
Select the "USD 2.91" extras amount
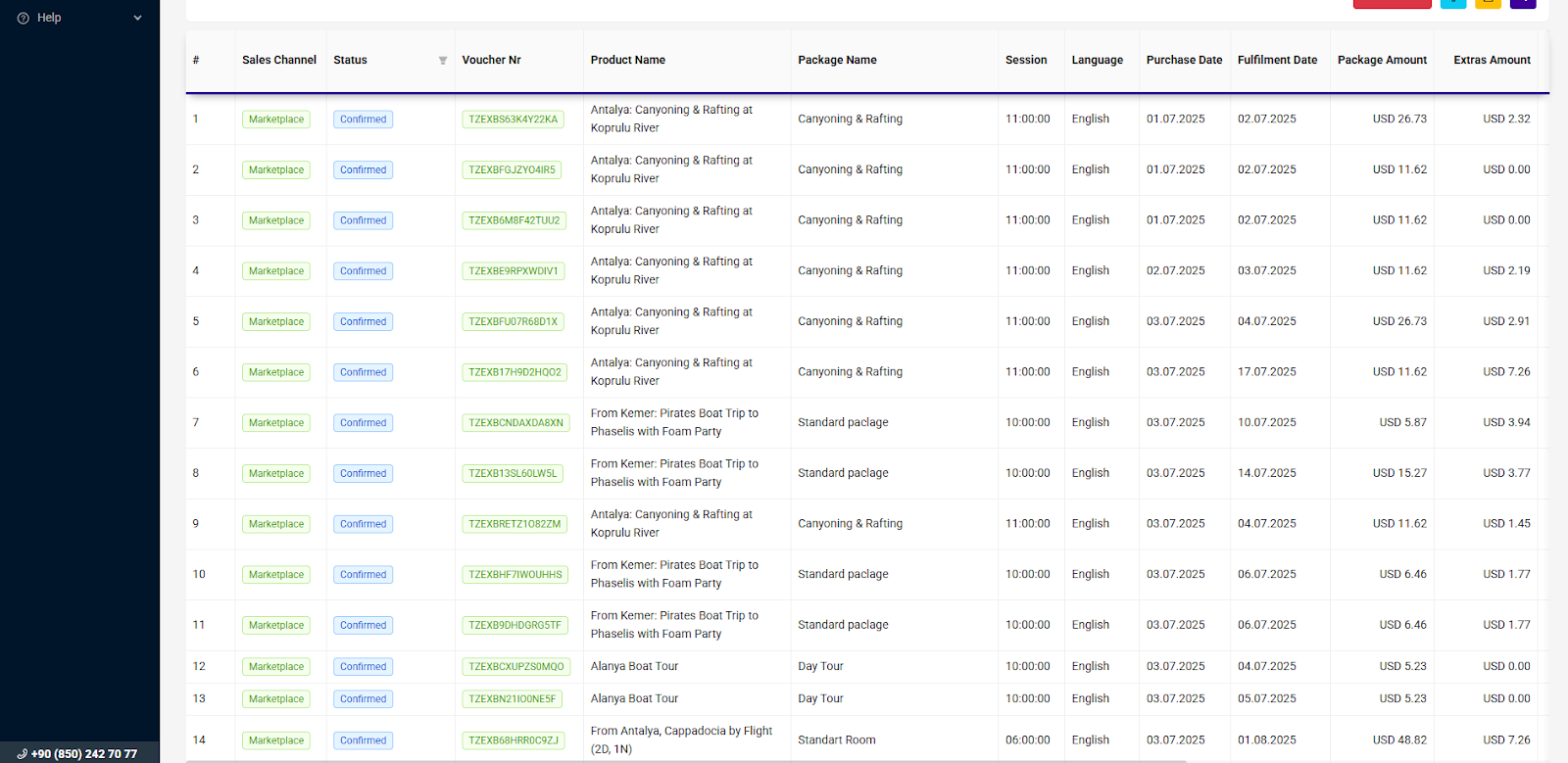click(1506, 321)
